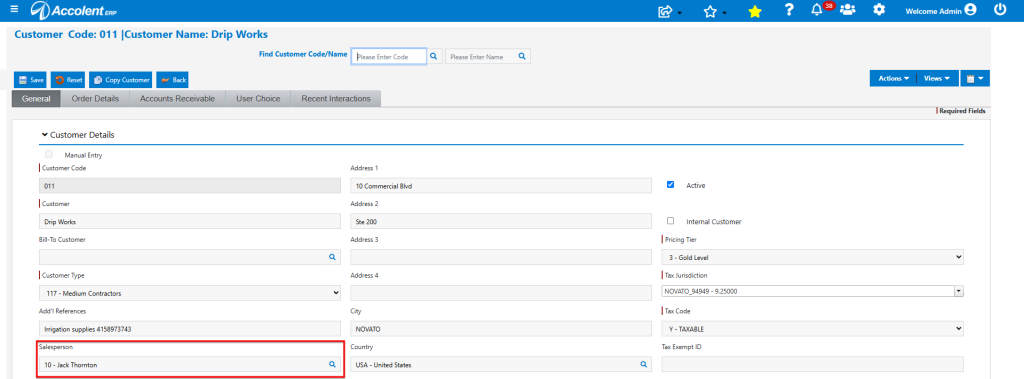Click the Please Enter Code field

(x=389, y=57)
